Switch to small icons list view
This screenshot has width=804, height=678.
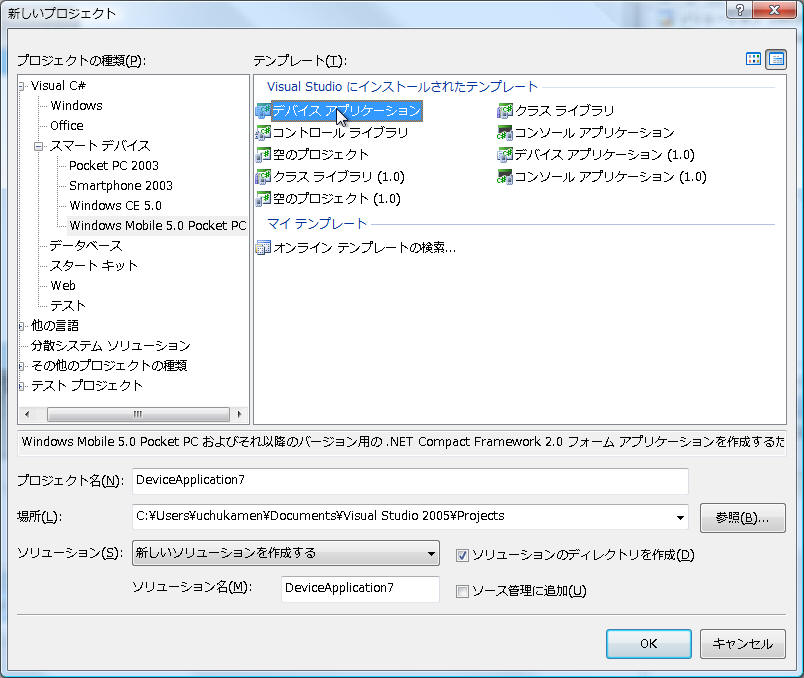776,59
